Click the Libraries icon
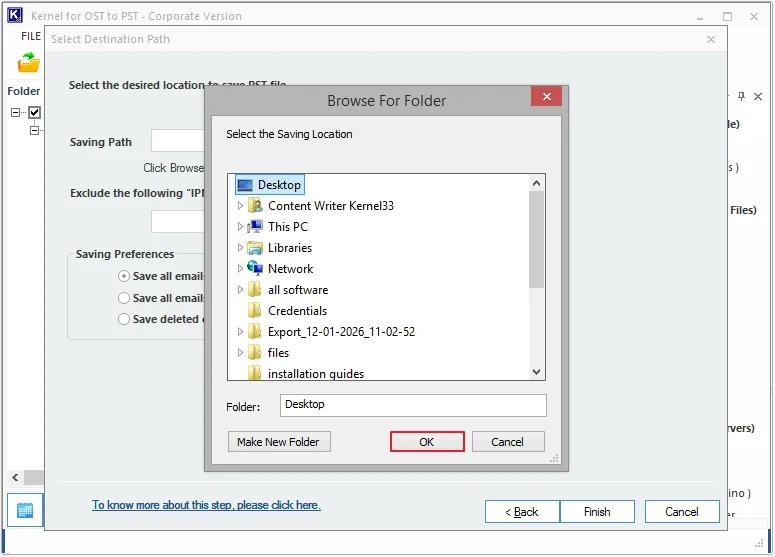Screen dimensions: 775x557 point(255,248)
